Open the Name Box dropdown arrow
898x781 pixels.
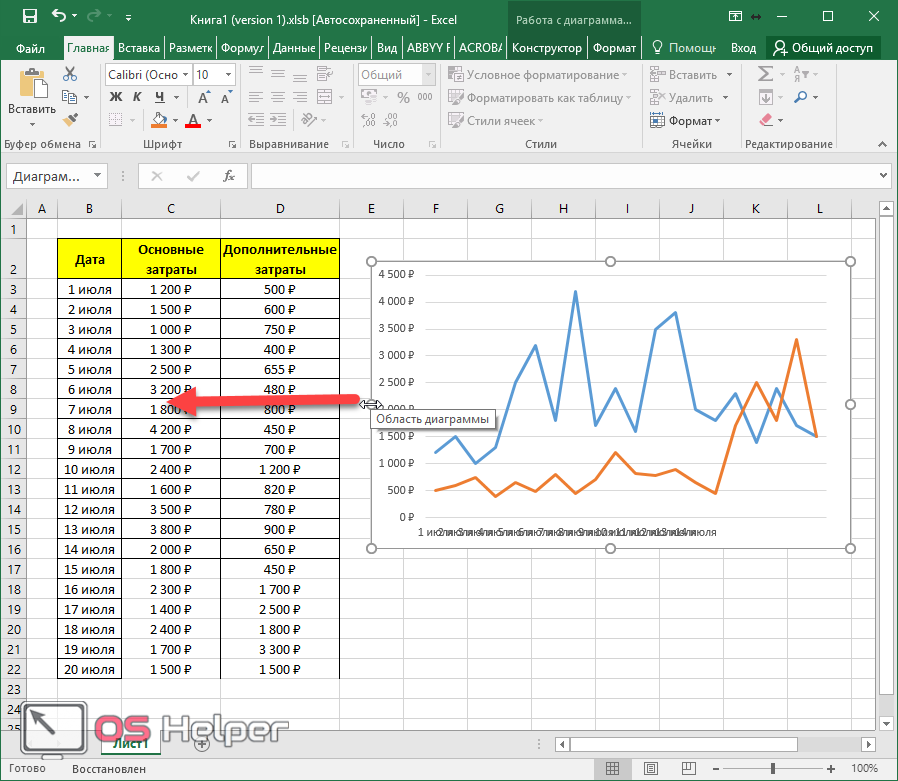[97, 176]
